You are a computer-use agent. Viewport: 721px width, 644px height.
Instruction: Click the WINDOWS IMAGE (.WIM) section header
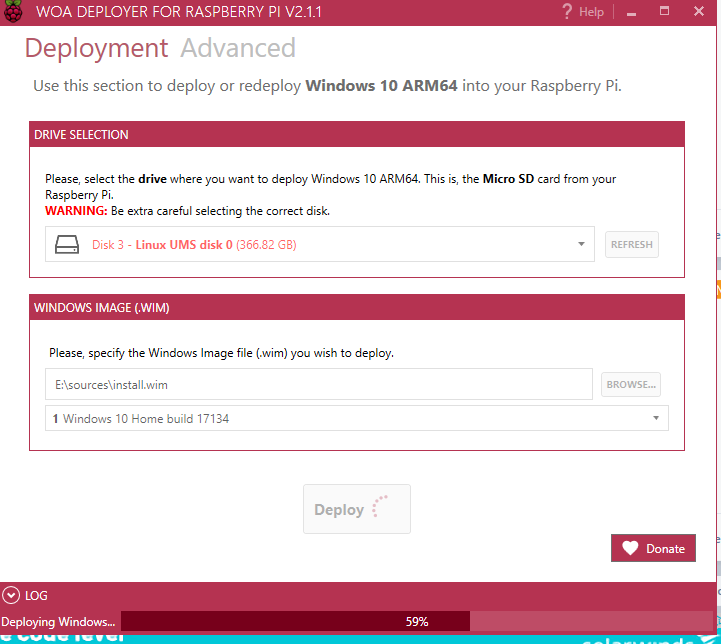357,308
